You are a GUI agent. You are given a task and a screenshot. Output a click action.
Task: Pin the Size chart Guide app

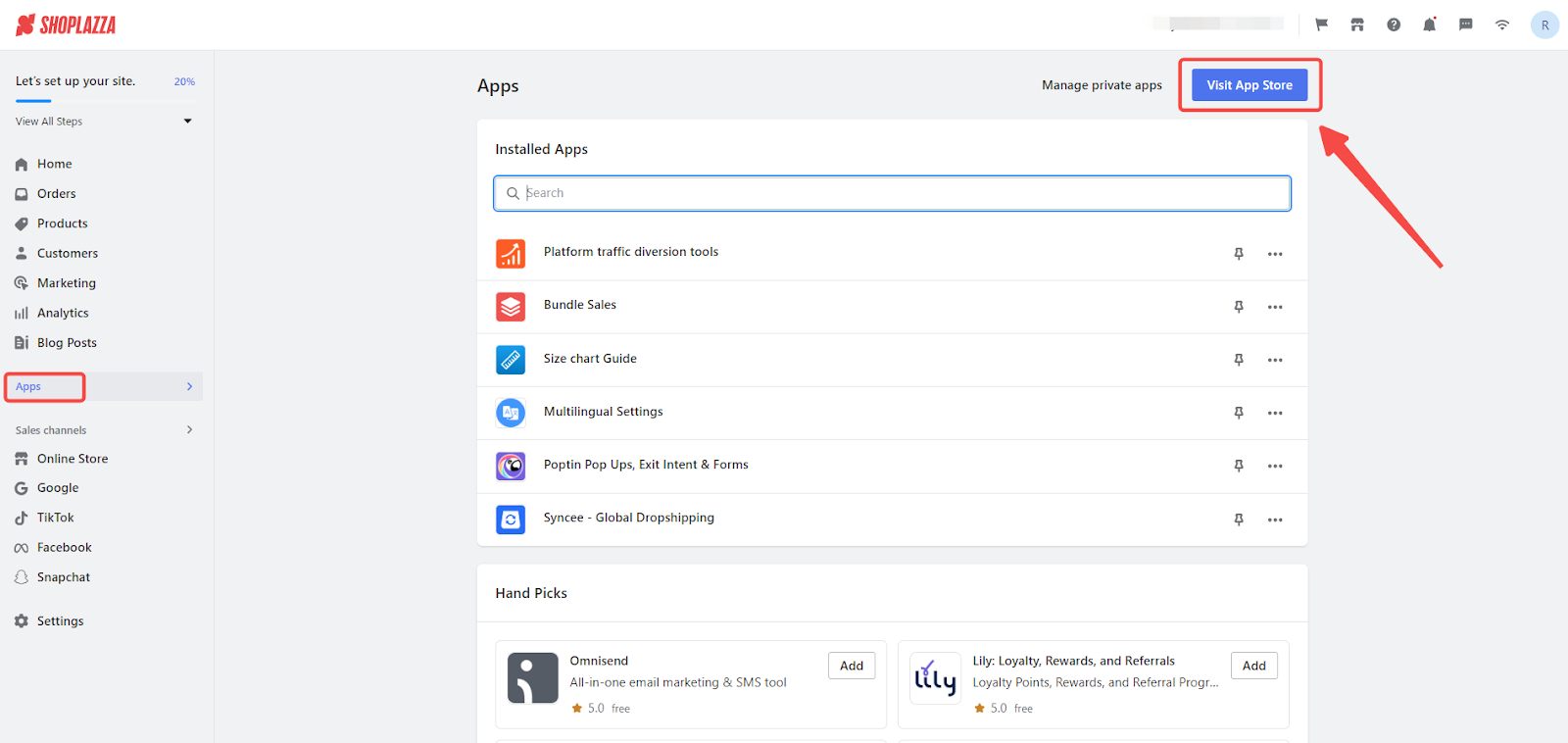coord(1239,360)
